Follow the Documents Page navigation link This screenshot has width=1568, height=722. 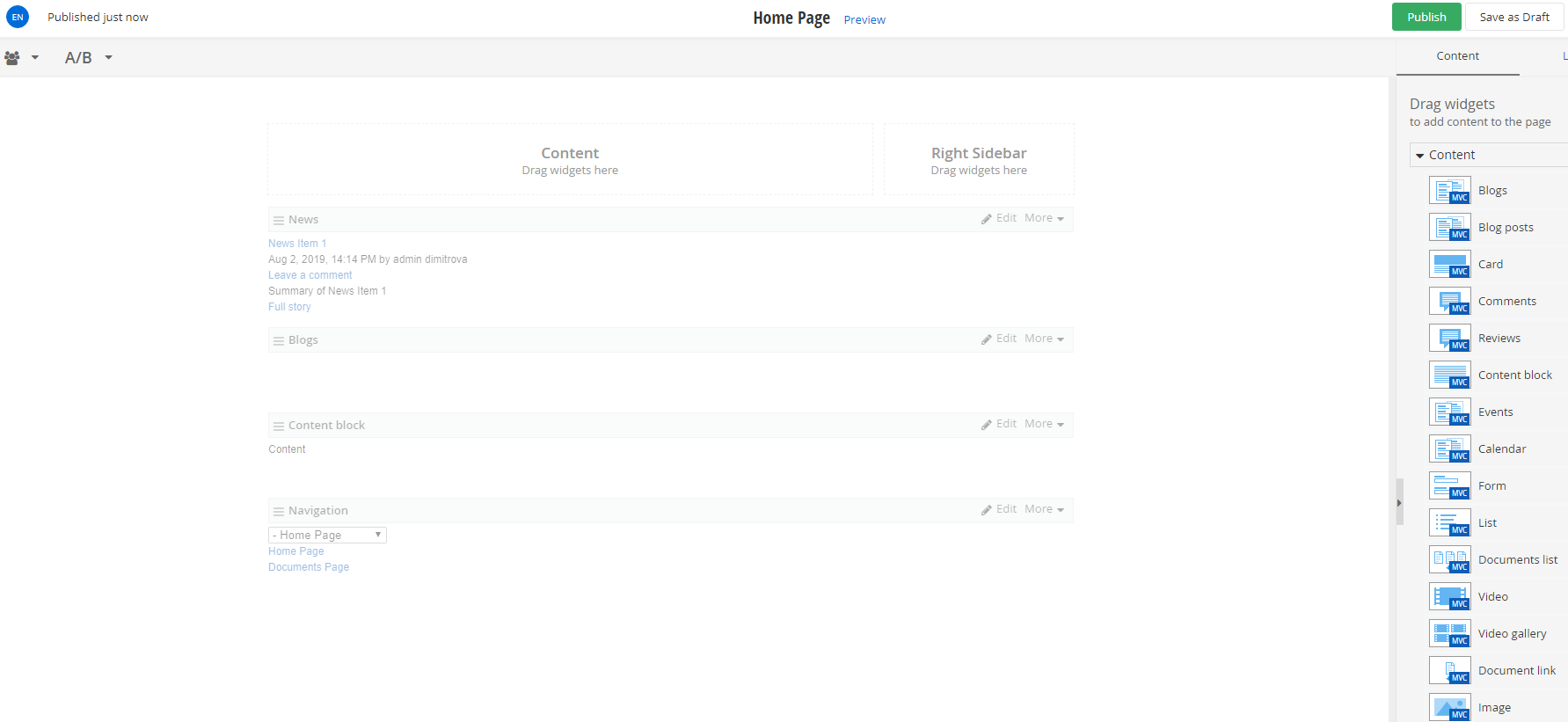tap(309, 567)
